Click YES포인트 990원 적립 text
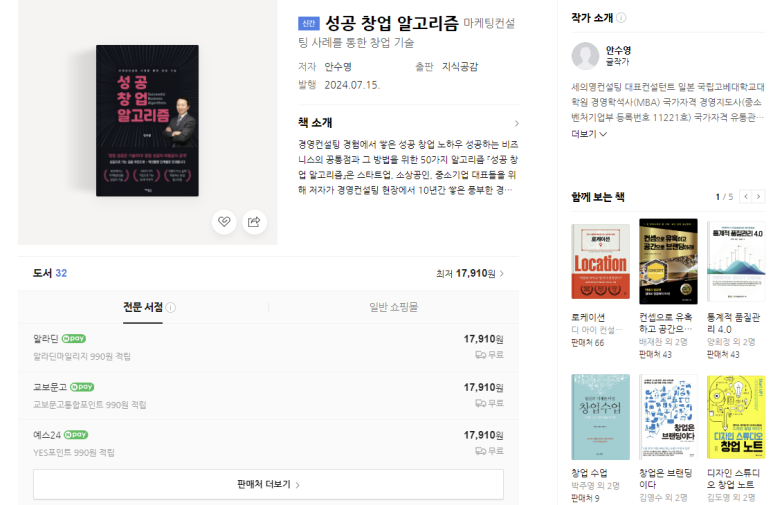This screenshot has height=505, width=773. pos(74,453)
